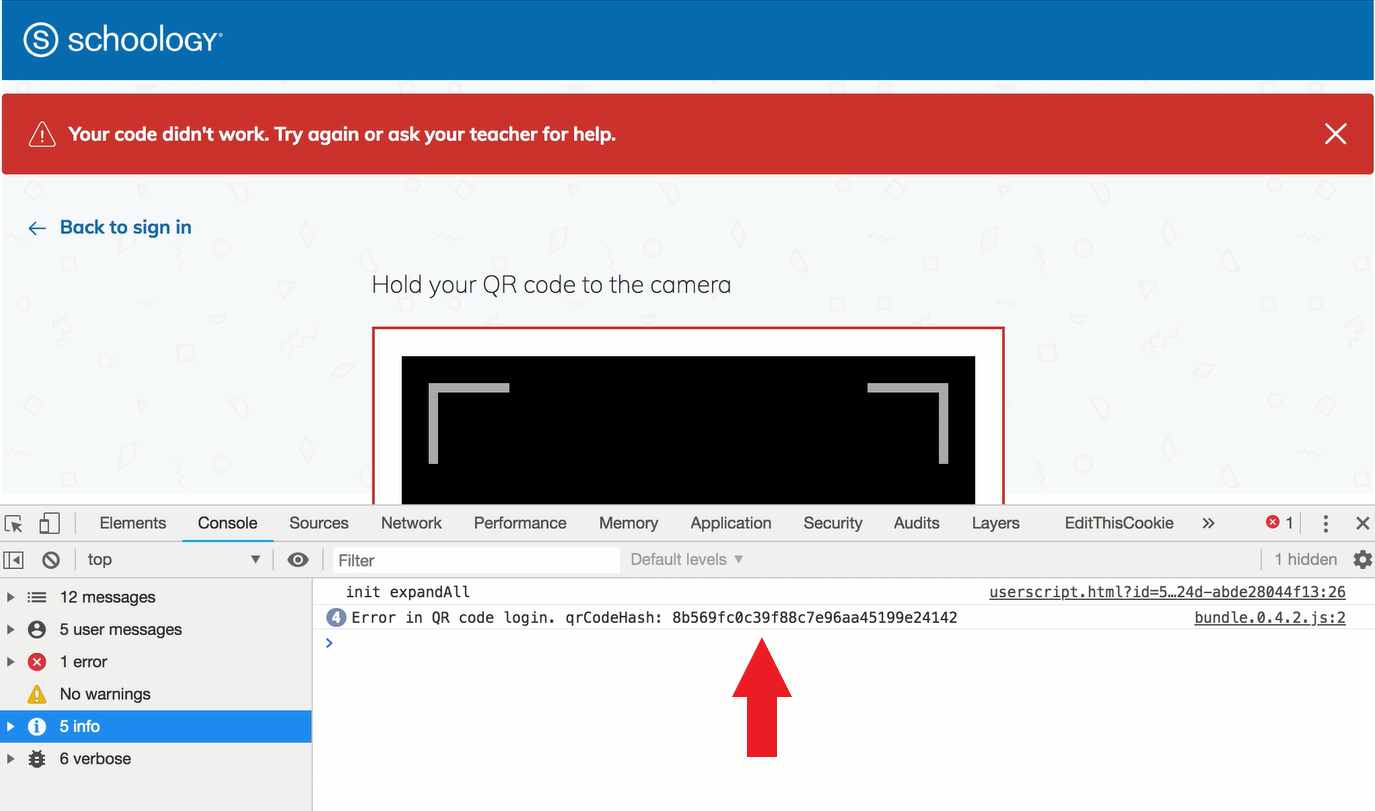1375x811 pixels.
Task: Open the DevTools customize menu (three dots)
Action: click(x=1325, y=522)
